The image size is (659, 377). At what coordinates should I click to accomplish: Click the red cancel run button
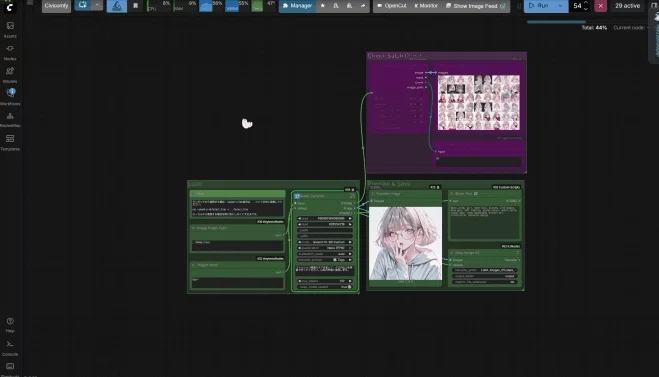601,6
